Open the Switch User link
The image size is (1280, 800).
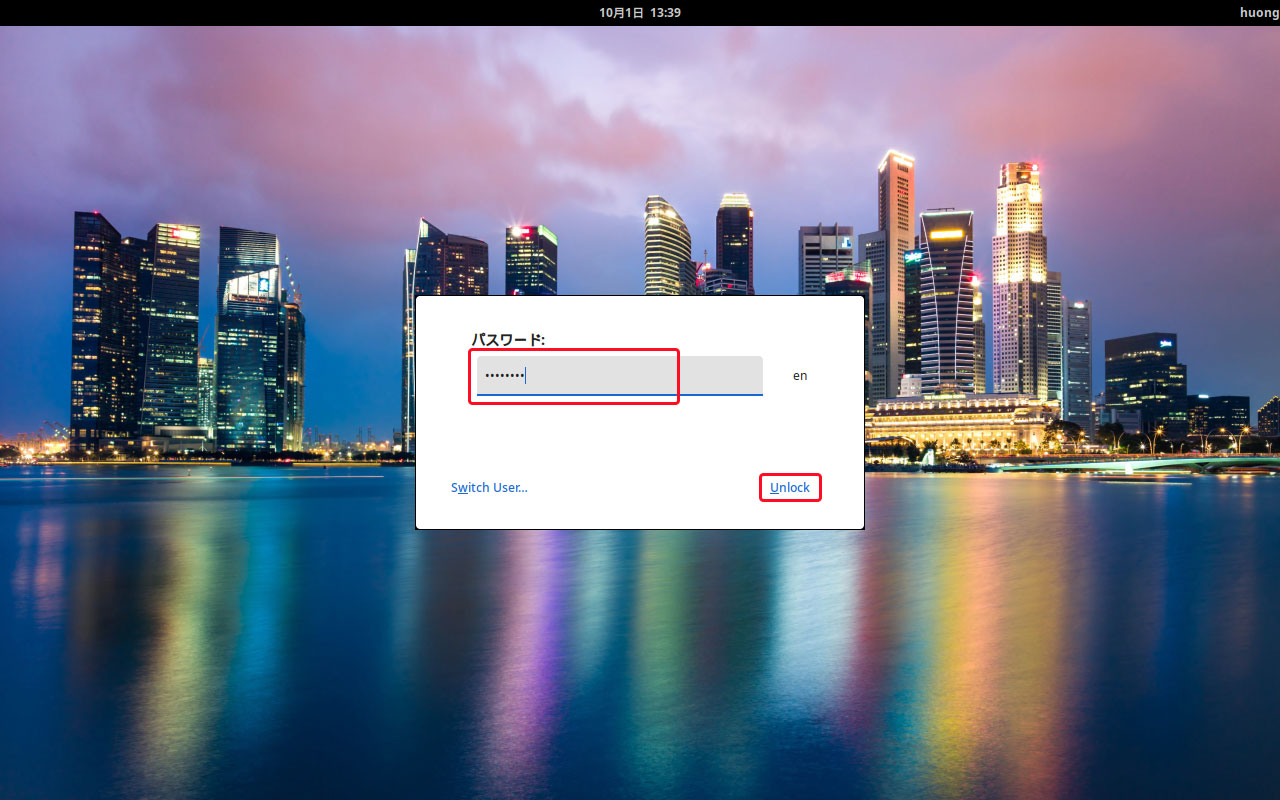[x=489, y=488]
